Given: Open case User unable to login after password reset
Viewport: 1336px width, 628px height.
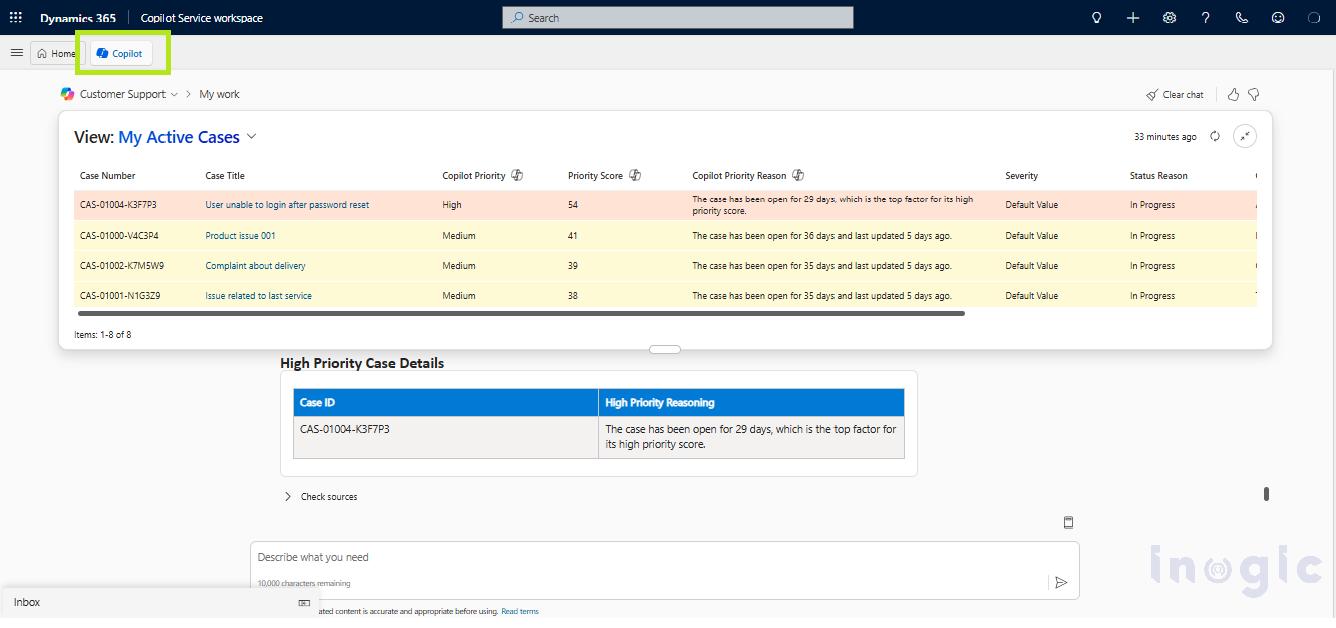Looking at the screenshot, I should coord(287,205).
